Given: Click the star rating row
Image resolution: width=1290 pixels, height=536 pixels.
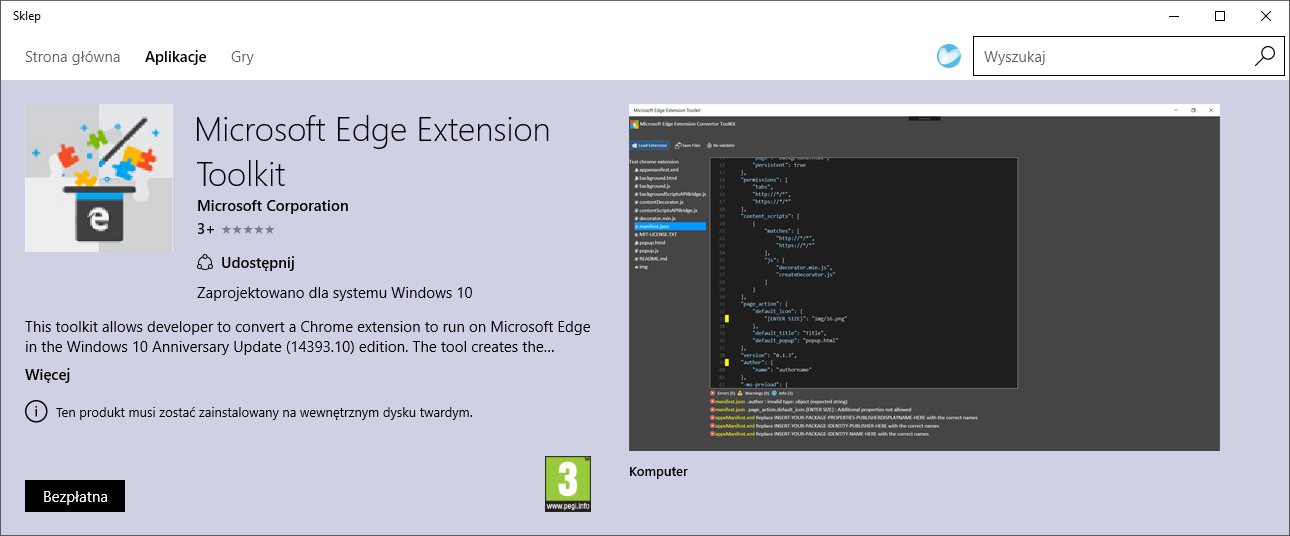Looking at the screenshot, I should pos(247,230).
